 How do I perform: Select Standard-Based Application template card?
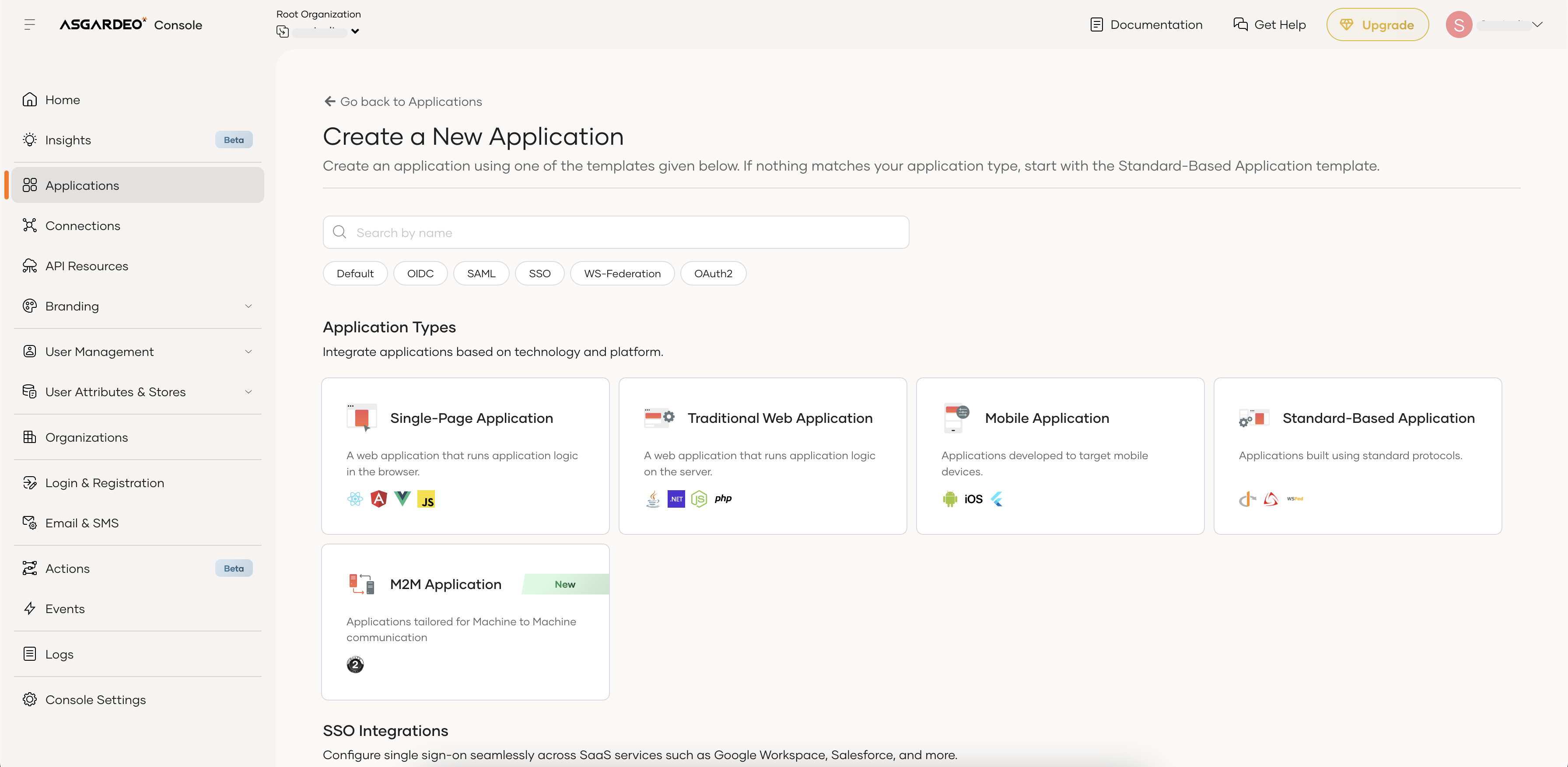point(1358,456)
